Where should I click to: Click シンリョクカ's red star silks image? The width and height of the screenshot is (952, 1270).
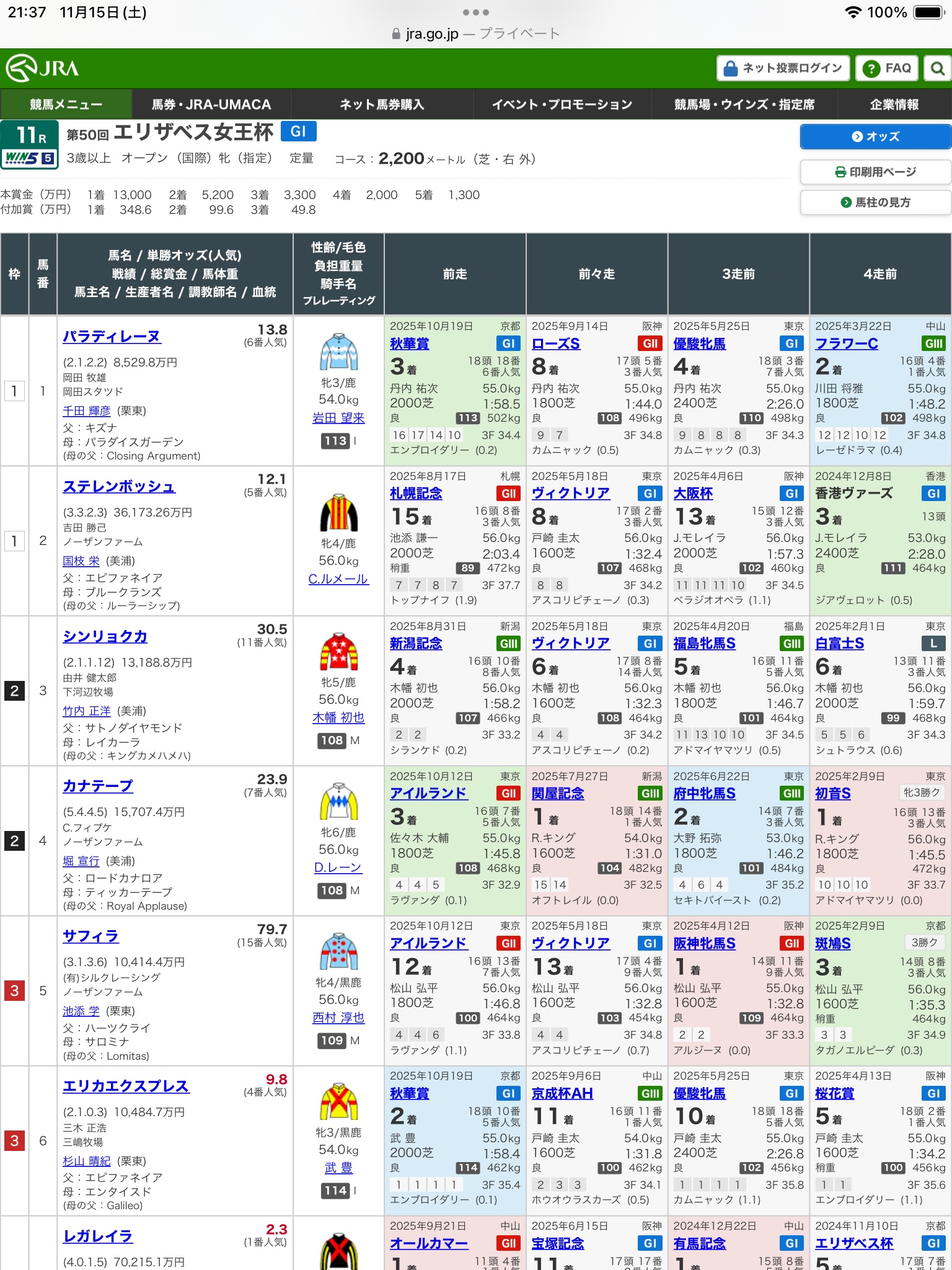(338, 652)
